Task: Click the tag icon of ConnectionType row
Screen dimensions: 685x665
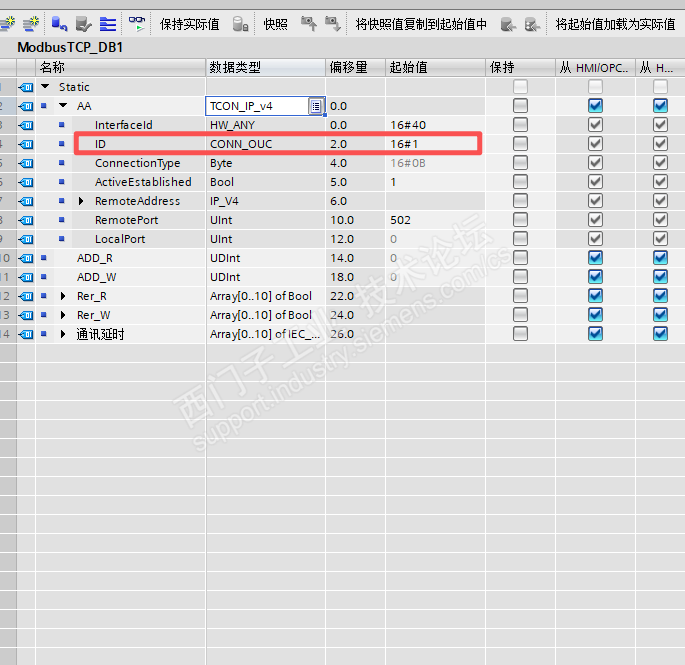Action: 26,163
